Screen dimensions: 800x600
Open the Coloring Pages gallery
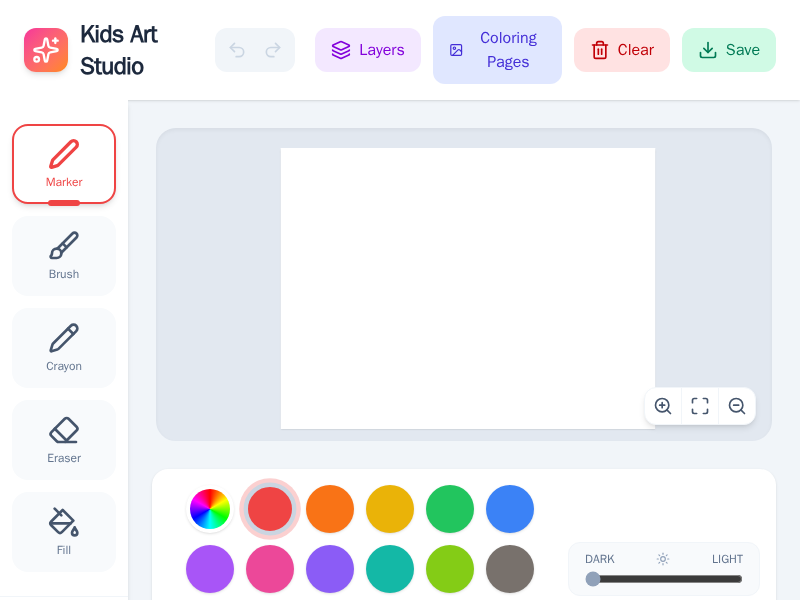point(497,49)
